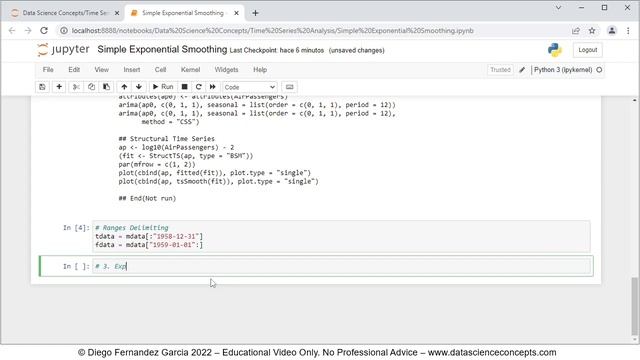The image size is (640, 360).
Task: Bookmark this page with the star icon
Action: [x=592, y=31]
